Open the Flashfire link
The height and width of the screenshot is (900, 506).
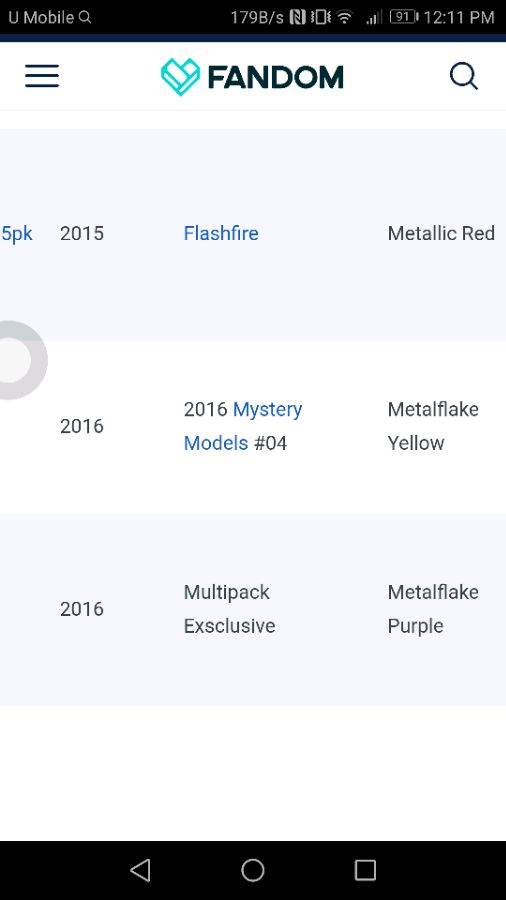[221, 234]
